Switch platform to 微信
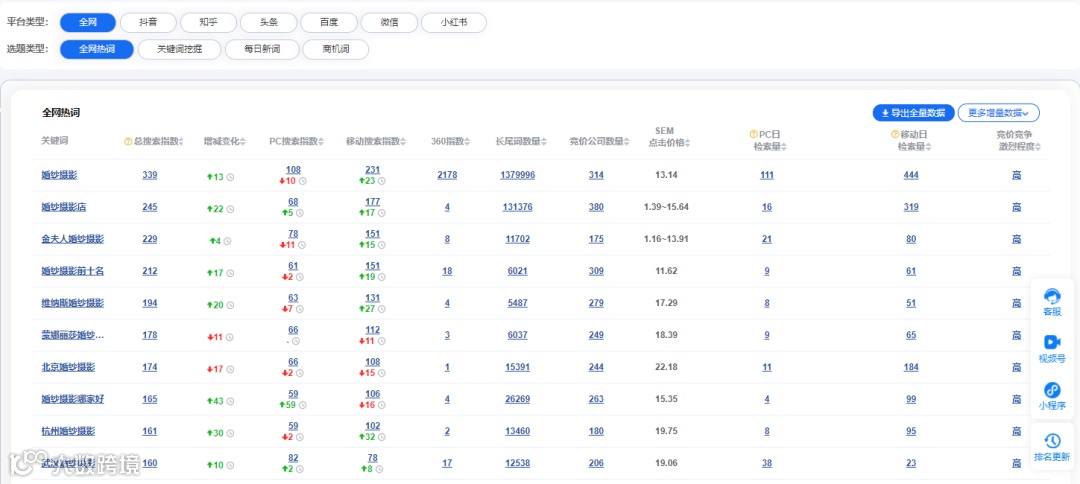1080x484 pixels. click(x=388, y=23)
